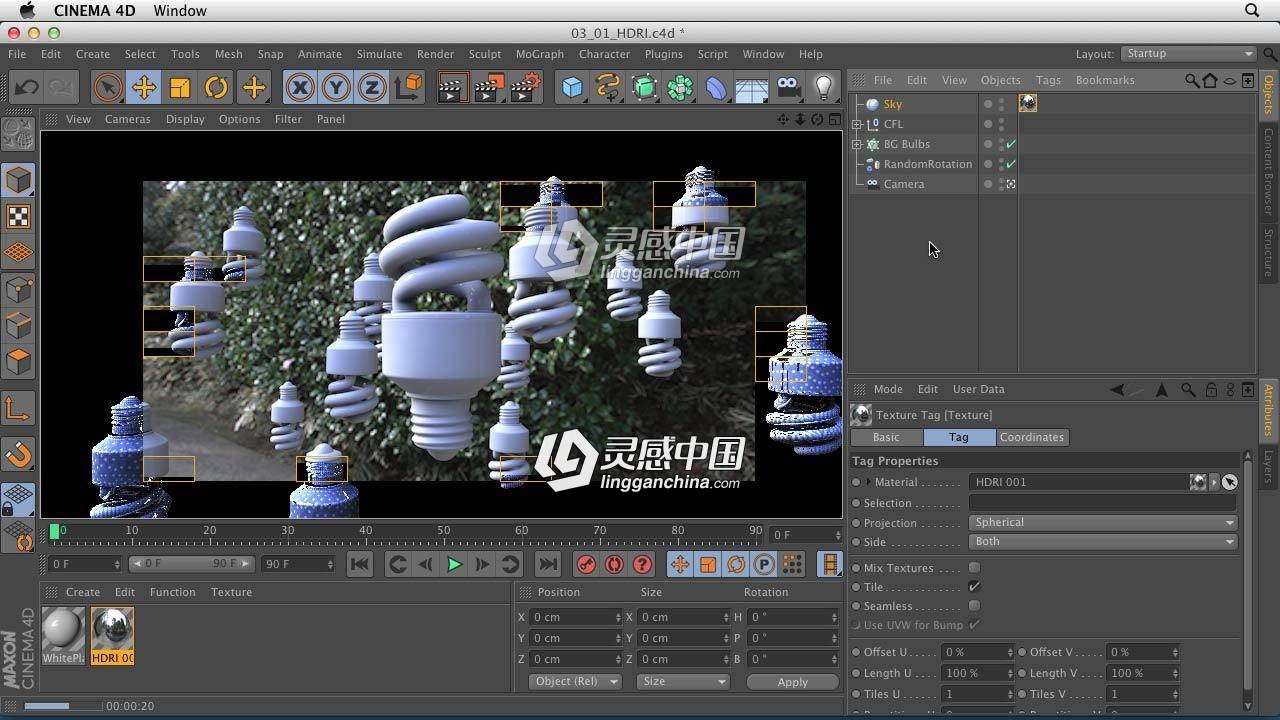1280x720 pixels.
Task: Open attribute manager User Data menu
Action: (978, 389)
